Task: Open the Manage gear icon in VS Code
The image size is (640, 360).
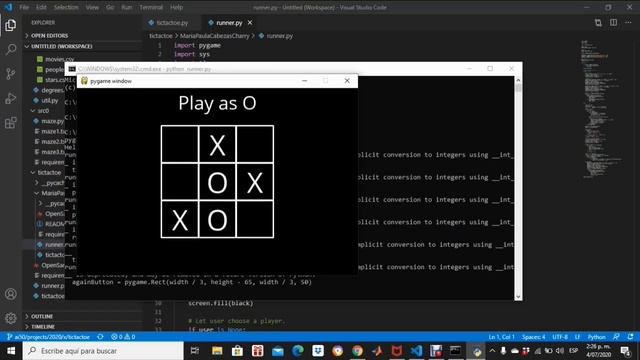Action: point(11,318)
